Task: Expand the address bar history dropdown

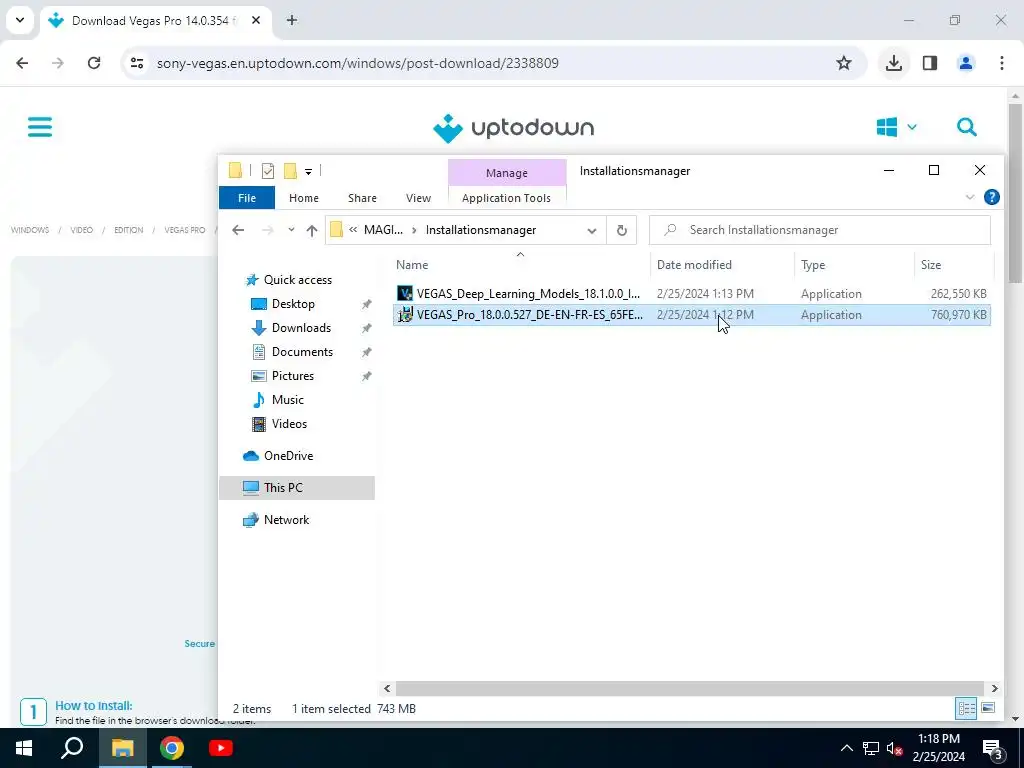Action: click(592, 231)
